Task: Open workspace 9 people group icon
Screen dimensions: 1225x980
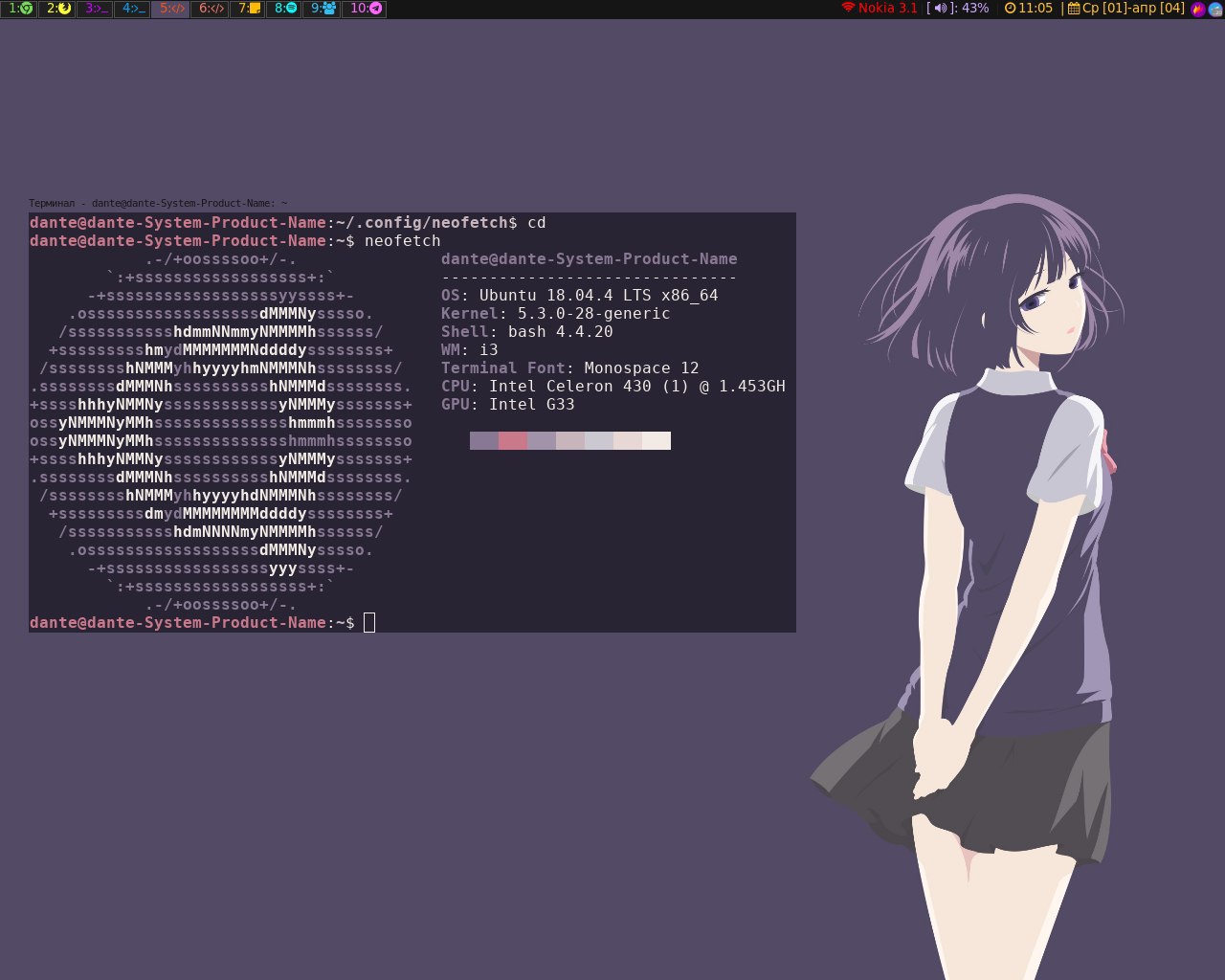Action: coord(322,9)
